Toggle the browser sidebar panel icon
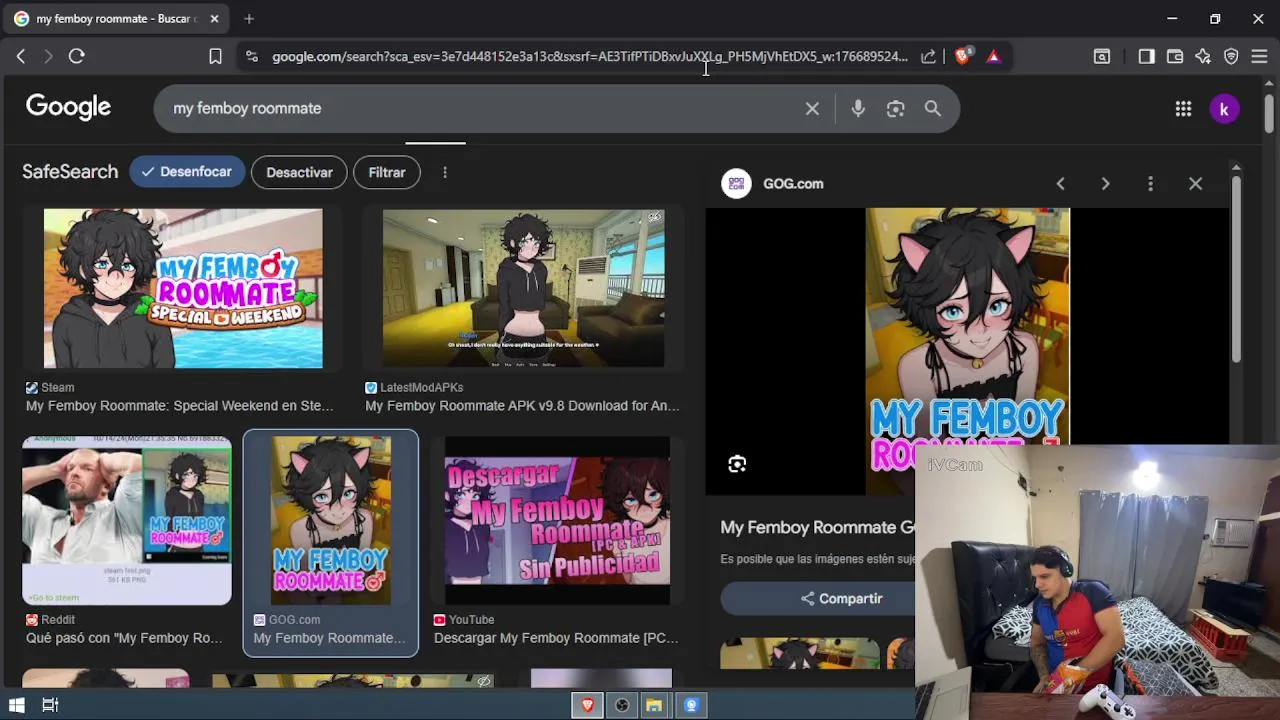 tap(1146, 57)
